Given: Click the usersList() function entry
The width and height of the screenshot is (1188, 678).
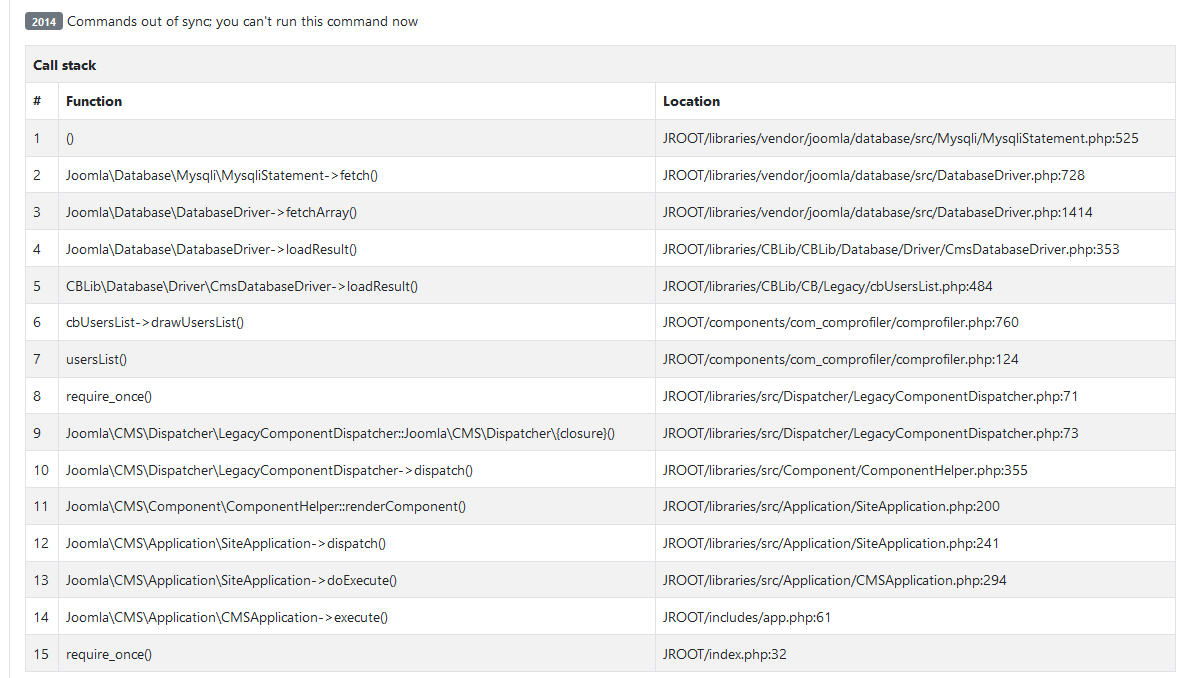Looking at the screenshot, I should point(96,359).
